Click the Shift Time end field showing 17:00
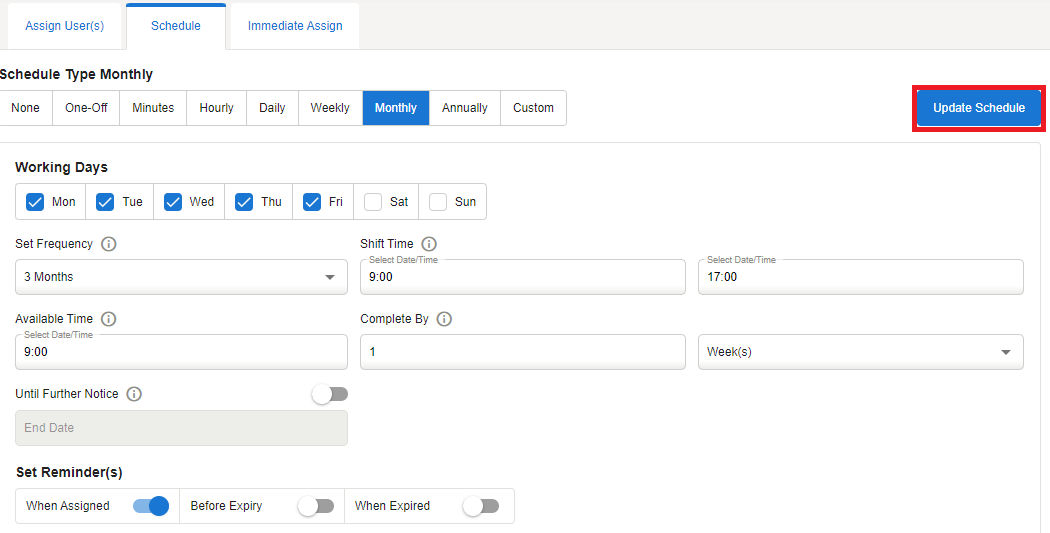The image size is (1050, 533). [x=860, y=277]
